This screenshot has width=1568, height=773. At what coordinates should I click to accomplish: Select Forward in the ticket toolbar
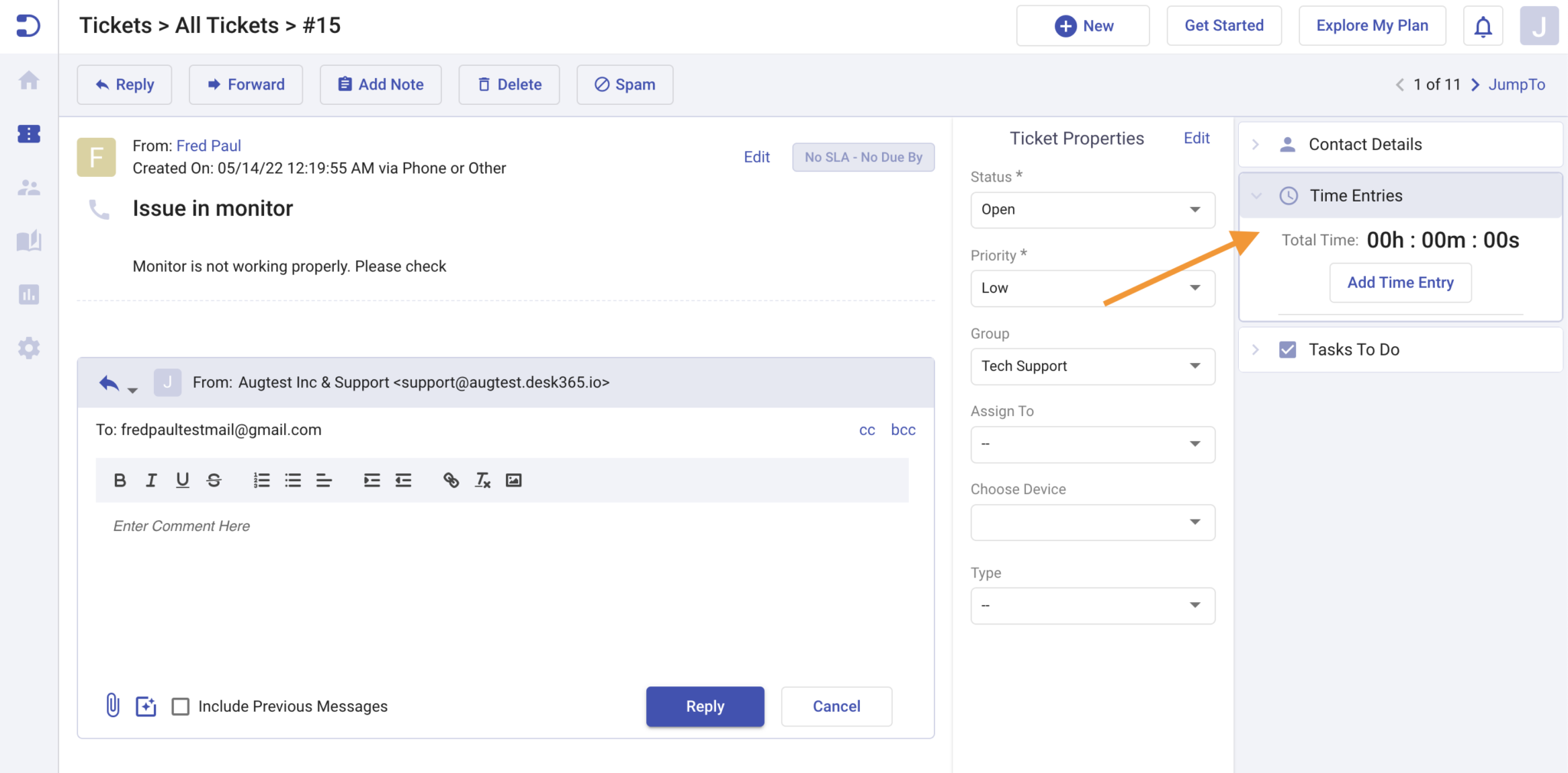point(245,84)
